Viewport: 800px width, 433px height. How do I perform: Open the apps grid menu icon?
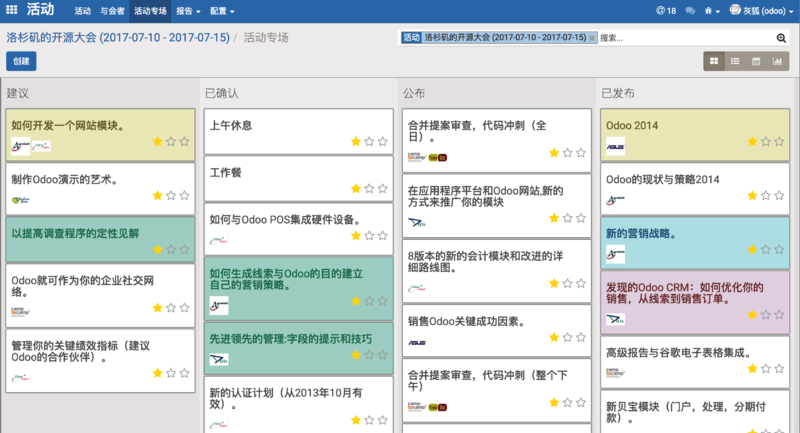point(11,9)
